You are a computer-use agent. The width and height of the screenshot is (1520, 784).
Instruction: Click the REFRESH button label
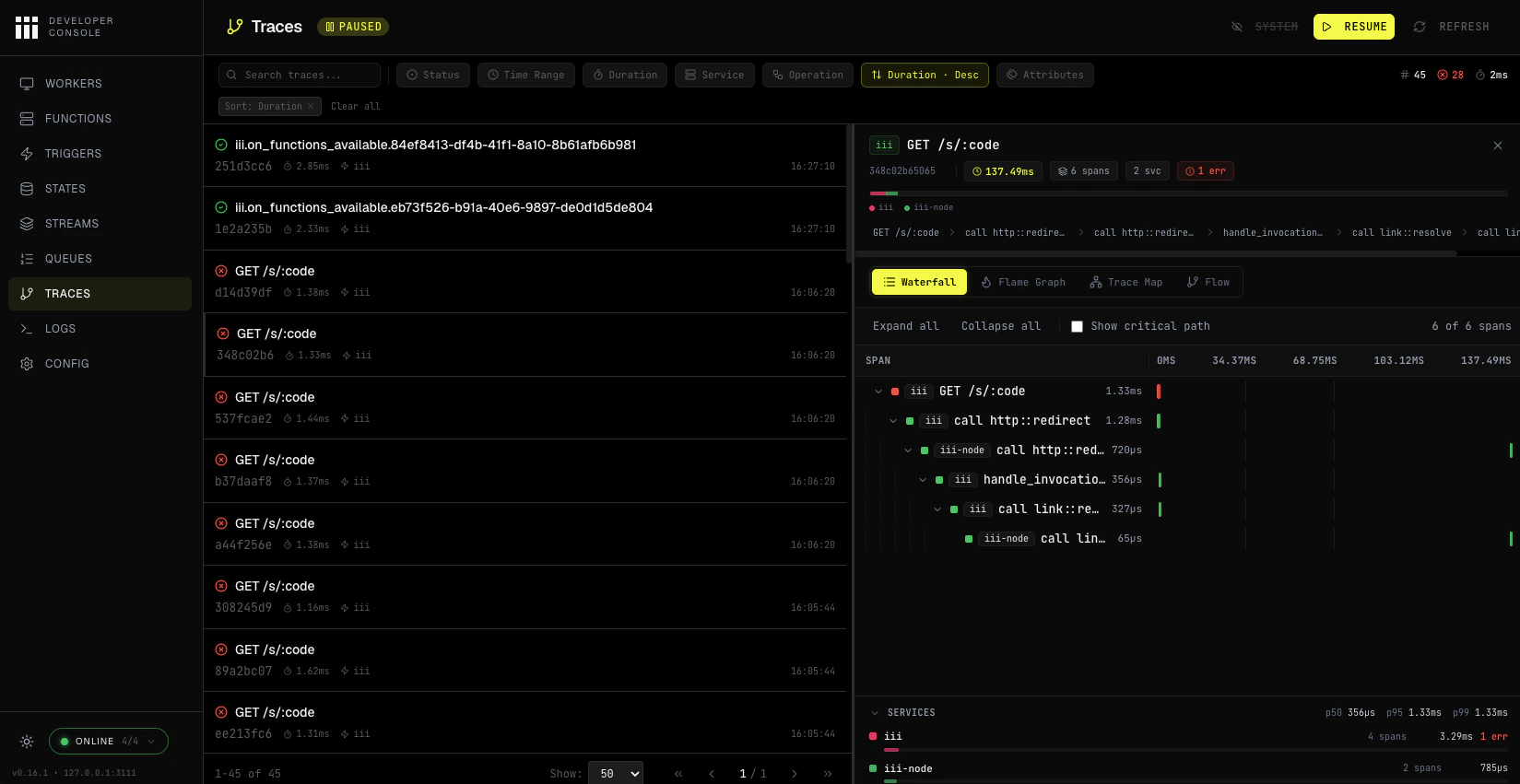point(1464,27)
